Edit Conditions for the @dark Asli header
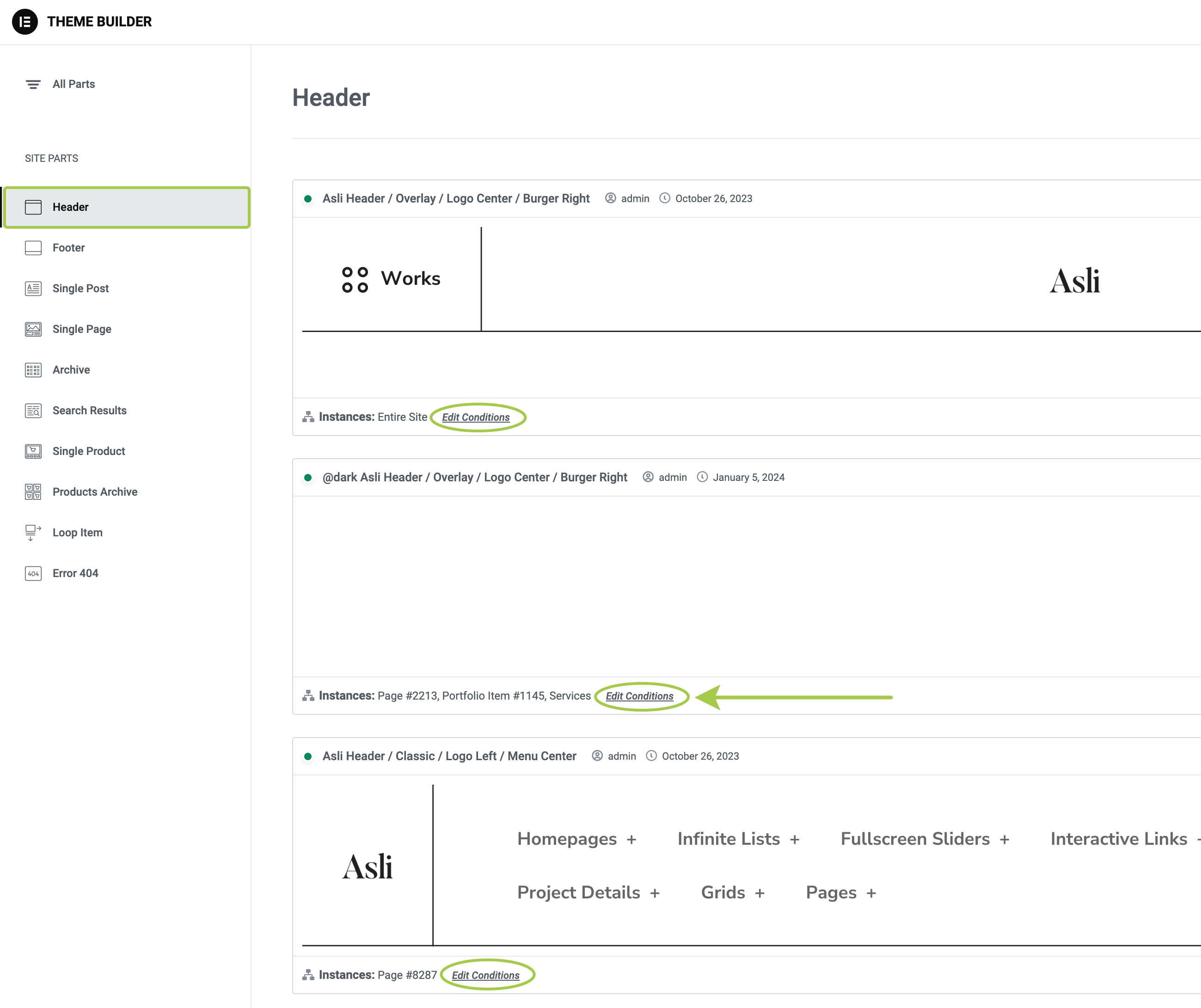The width and height of the screenshot is (1201, 1008). 639,696
